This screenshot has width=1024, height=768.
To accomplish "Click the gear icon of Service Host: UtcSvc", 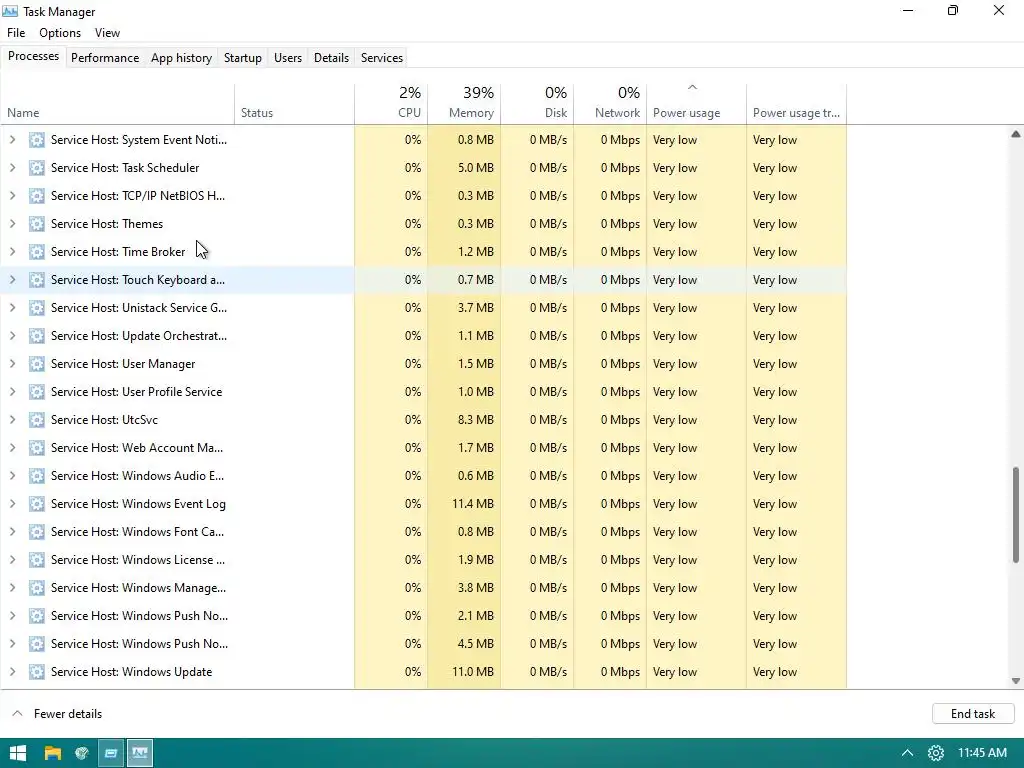I will point(37,420).
